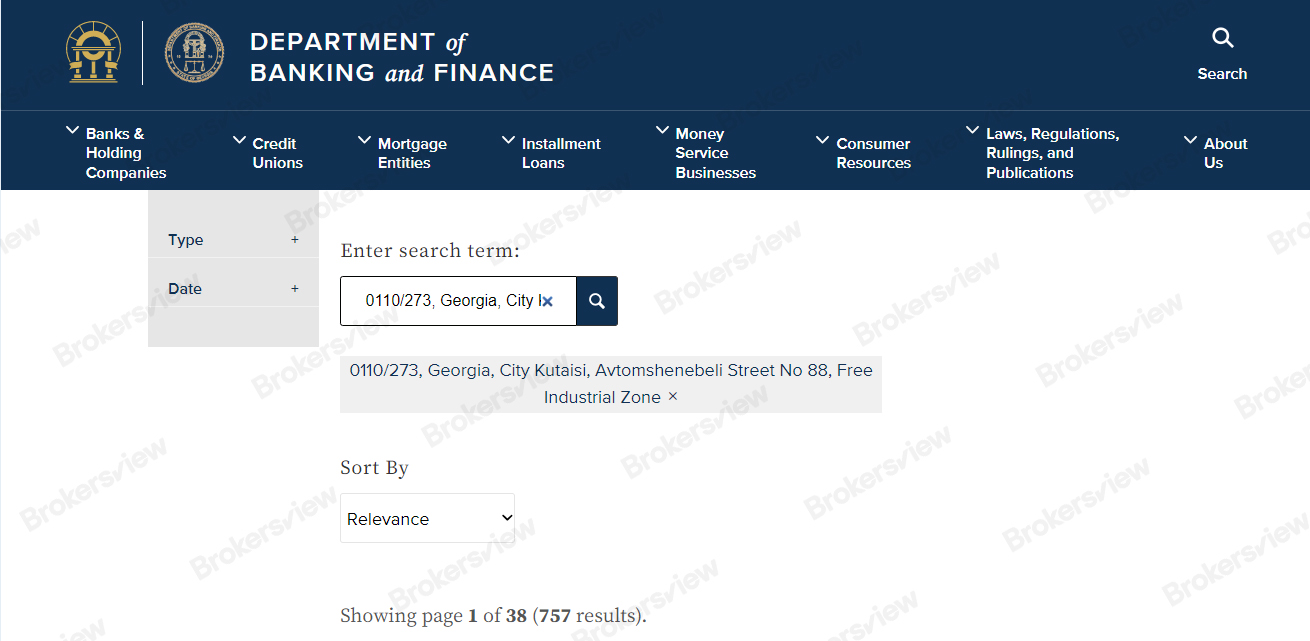Open the Credit Unions menu
This screenshot has width=1310, height=641.
(277, 153)
